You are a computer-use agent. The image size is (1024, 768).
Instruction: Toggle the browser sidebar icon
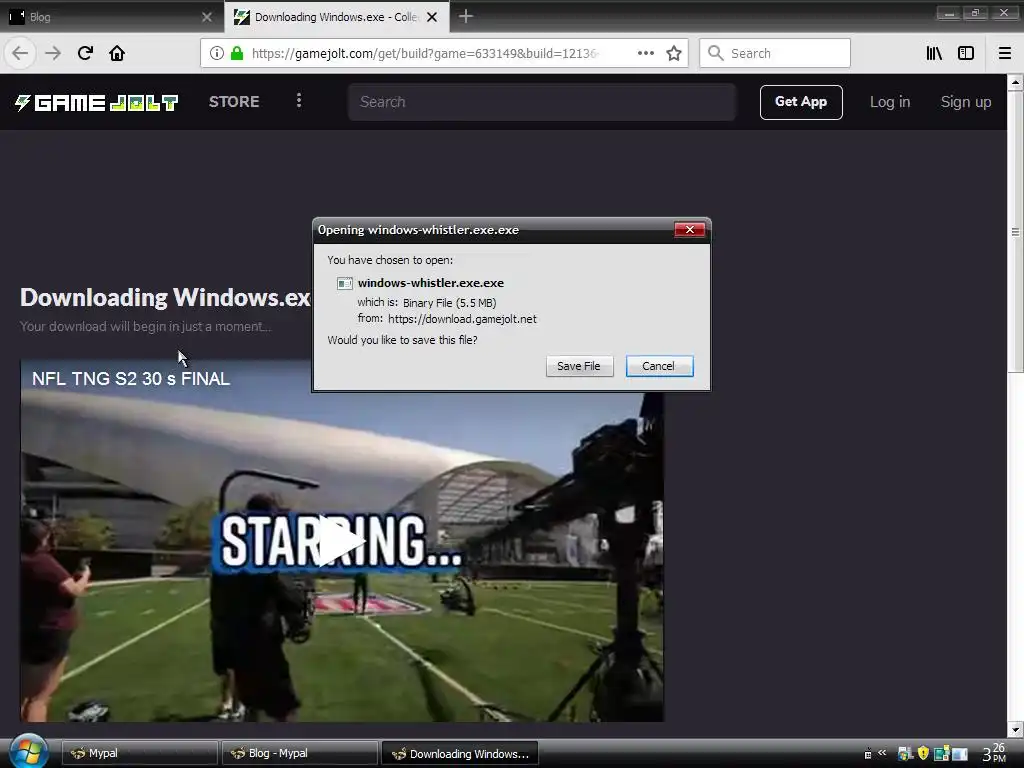[x=966, y=53]
